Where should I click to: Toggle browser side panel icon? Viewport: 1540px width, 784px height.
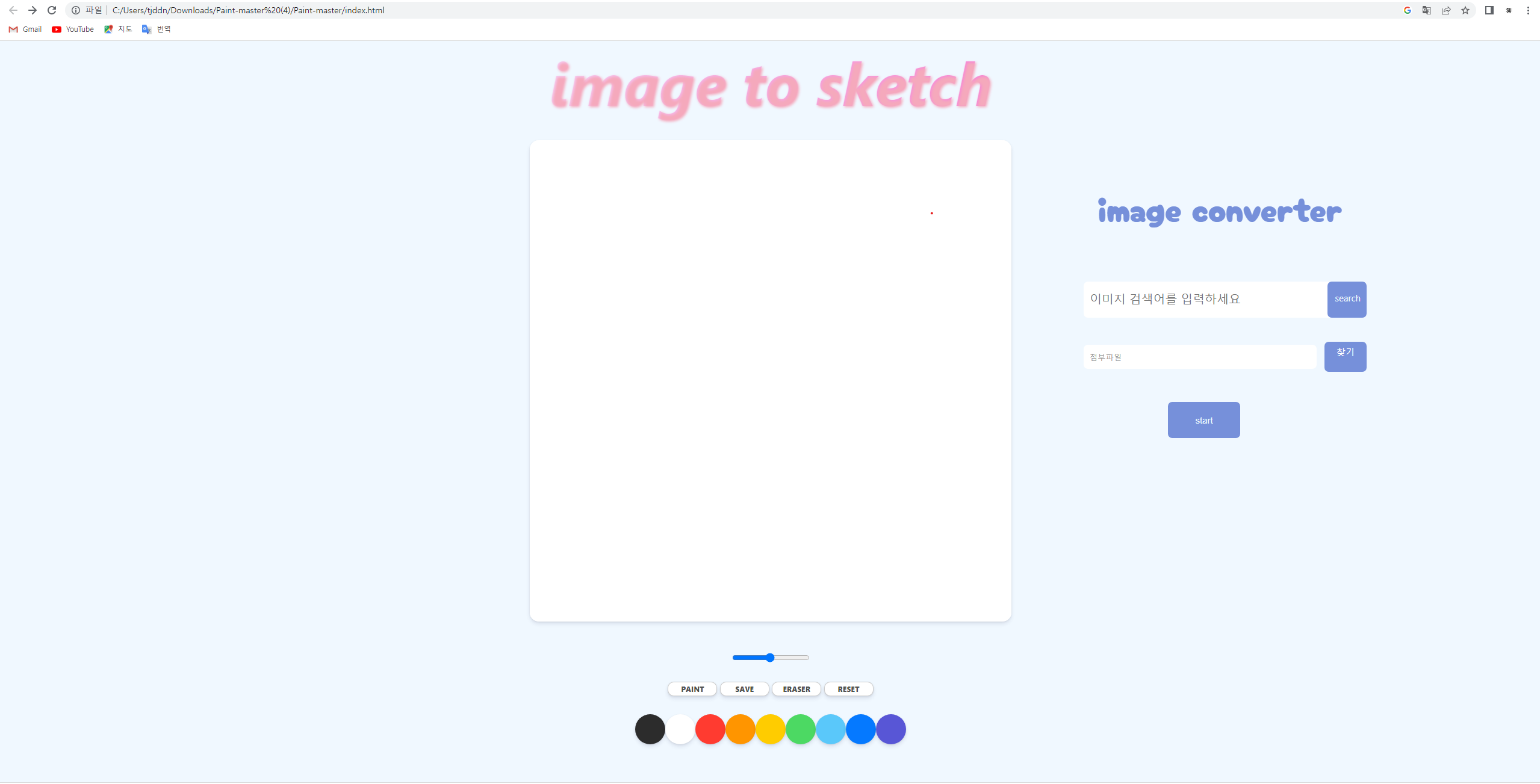pyautogui.click(x=1489, y=10)
